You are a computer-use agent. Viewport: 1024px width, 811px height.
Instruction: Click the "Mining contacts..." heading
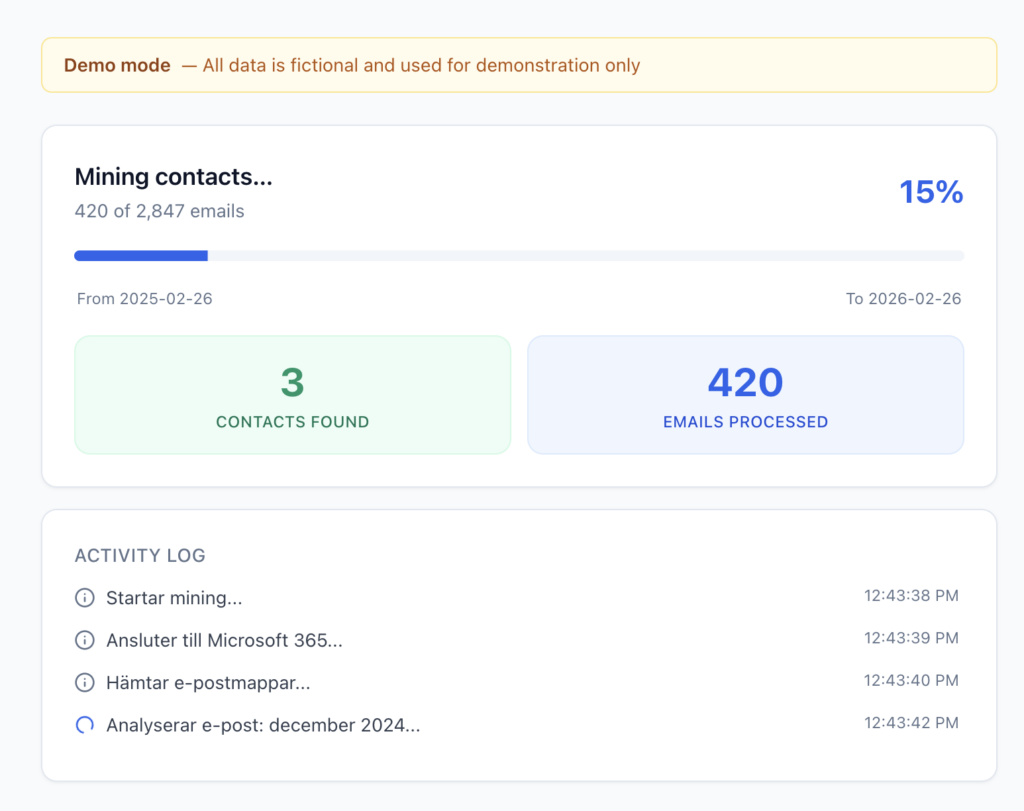pyautogui.click(x=174, y=177)
